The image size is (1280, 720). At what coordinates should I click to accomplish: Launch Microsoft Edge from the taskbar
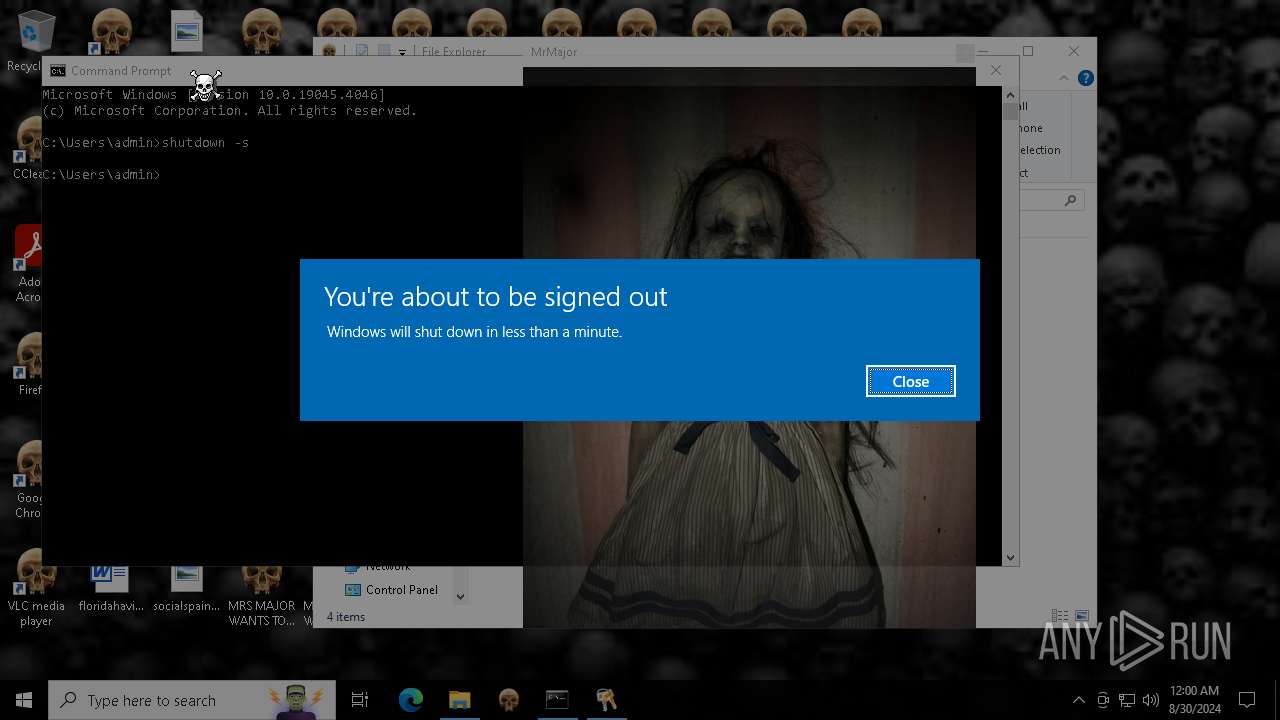[x=411, y=700]
